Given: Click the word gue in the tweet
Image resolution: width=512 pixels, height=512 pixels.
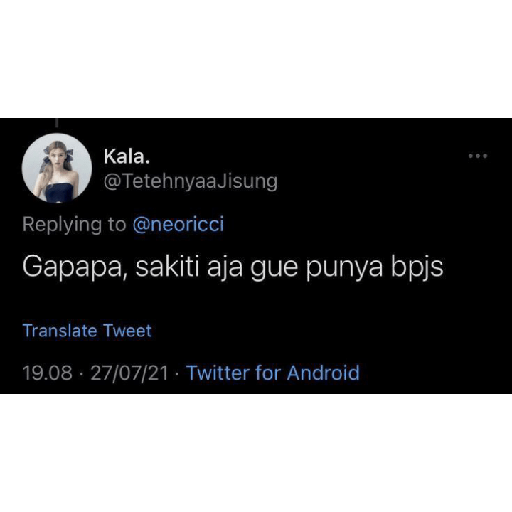Looking at the screenshot, I should click(x=274, y=269).
